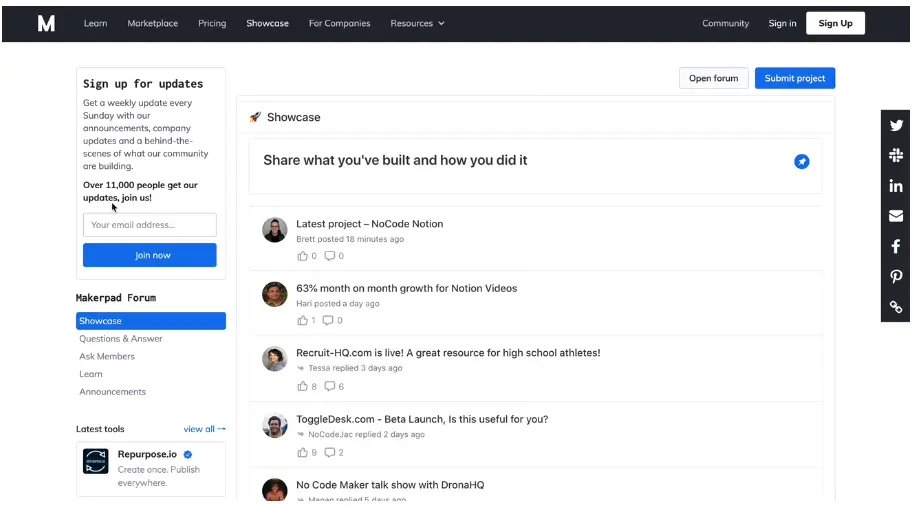Click the email address input field
Image resolution: width=914 pixels, height=520 pixels.
tap(150, 225)
